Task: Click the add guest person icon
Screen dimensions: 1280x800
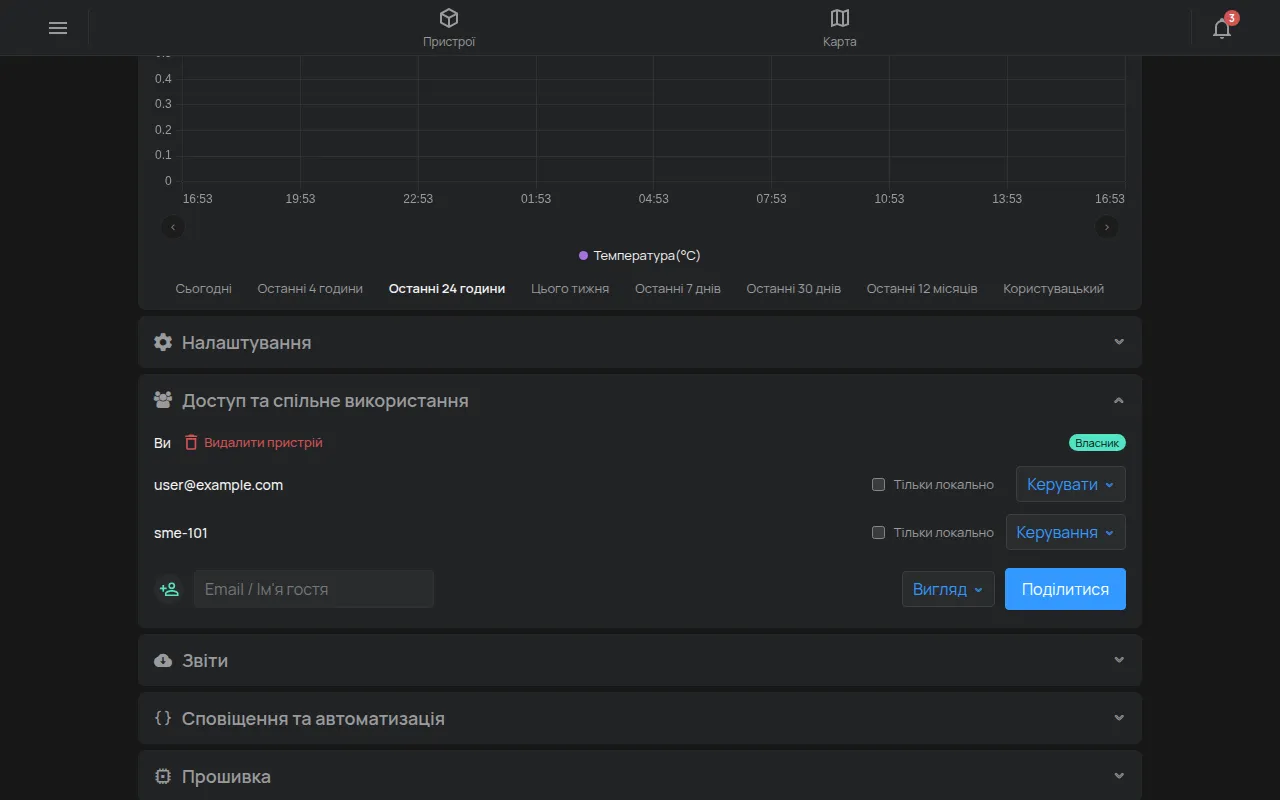Action: click(x=170, y=589)
